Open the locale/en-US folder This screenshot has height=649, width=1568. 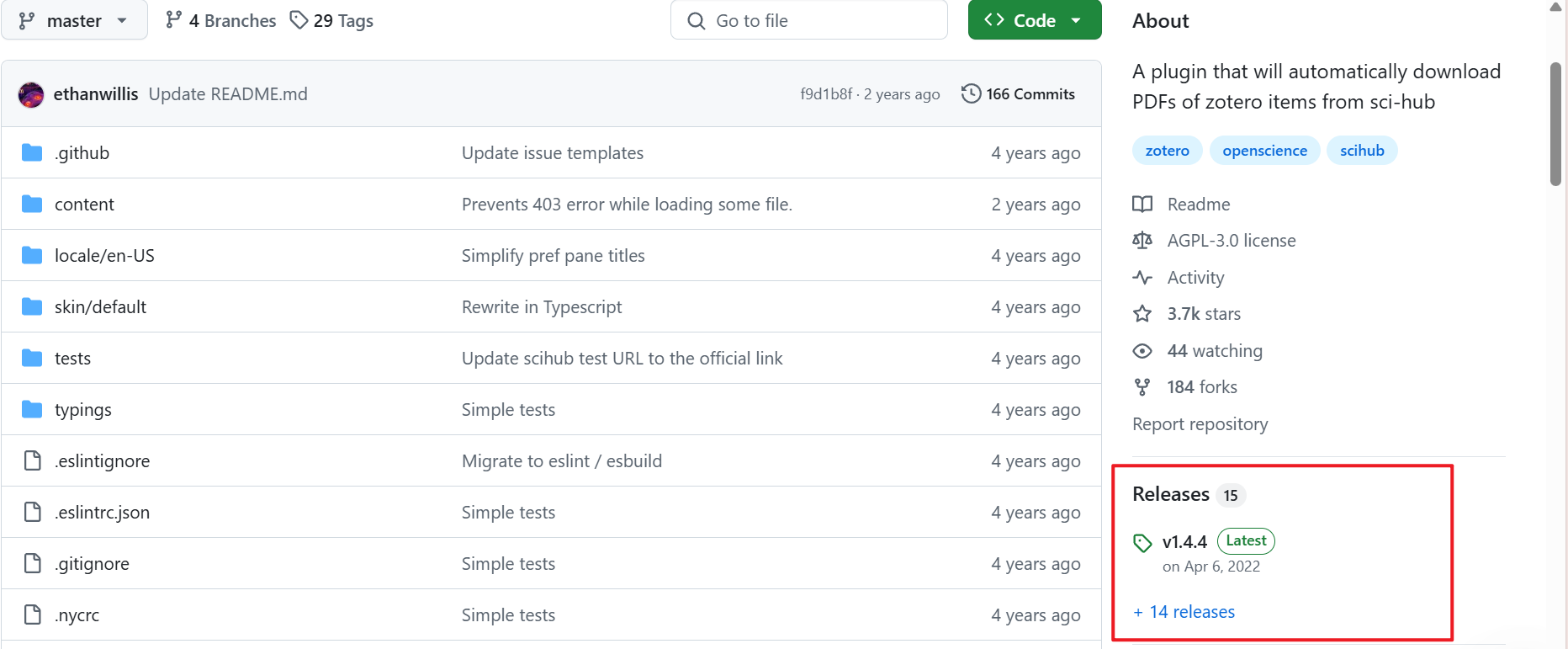tap(104, 256)
